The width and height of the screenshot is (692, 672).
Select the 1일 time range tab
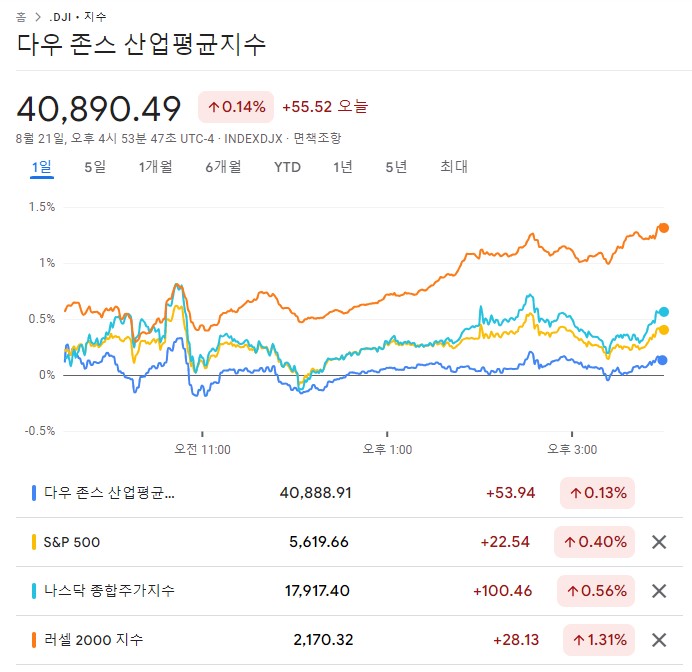coord(41,167)
